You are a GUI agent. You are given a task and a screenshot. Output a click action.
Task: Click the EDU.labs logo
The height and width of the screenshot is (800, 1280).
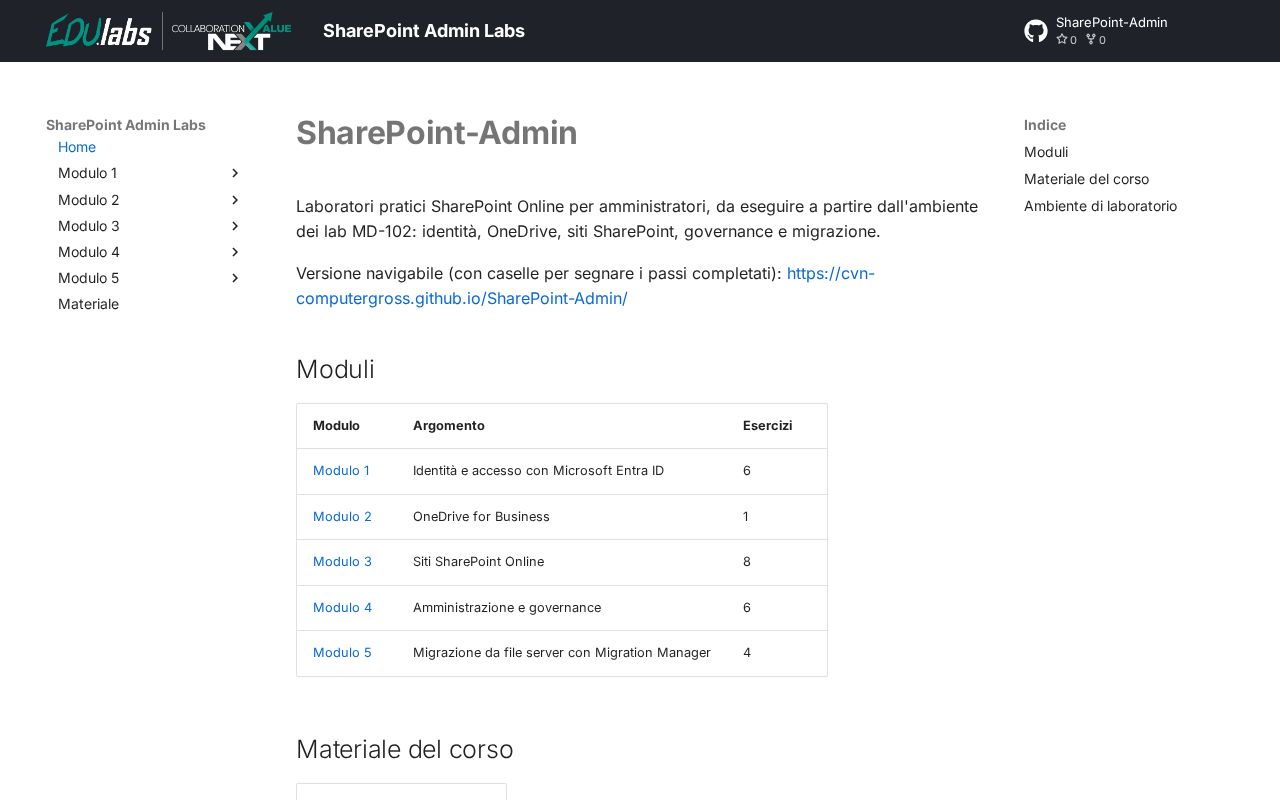point(99,31)
